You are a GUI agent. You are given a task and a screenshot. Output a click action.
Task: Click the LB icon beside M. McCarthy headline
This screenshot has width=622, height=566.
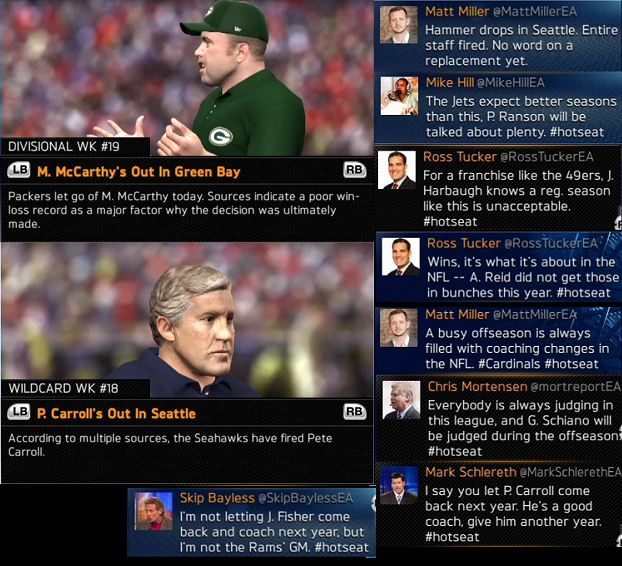point(19,171)
